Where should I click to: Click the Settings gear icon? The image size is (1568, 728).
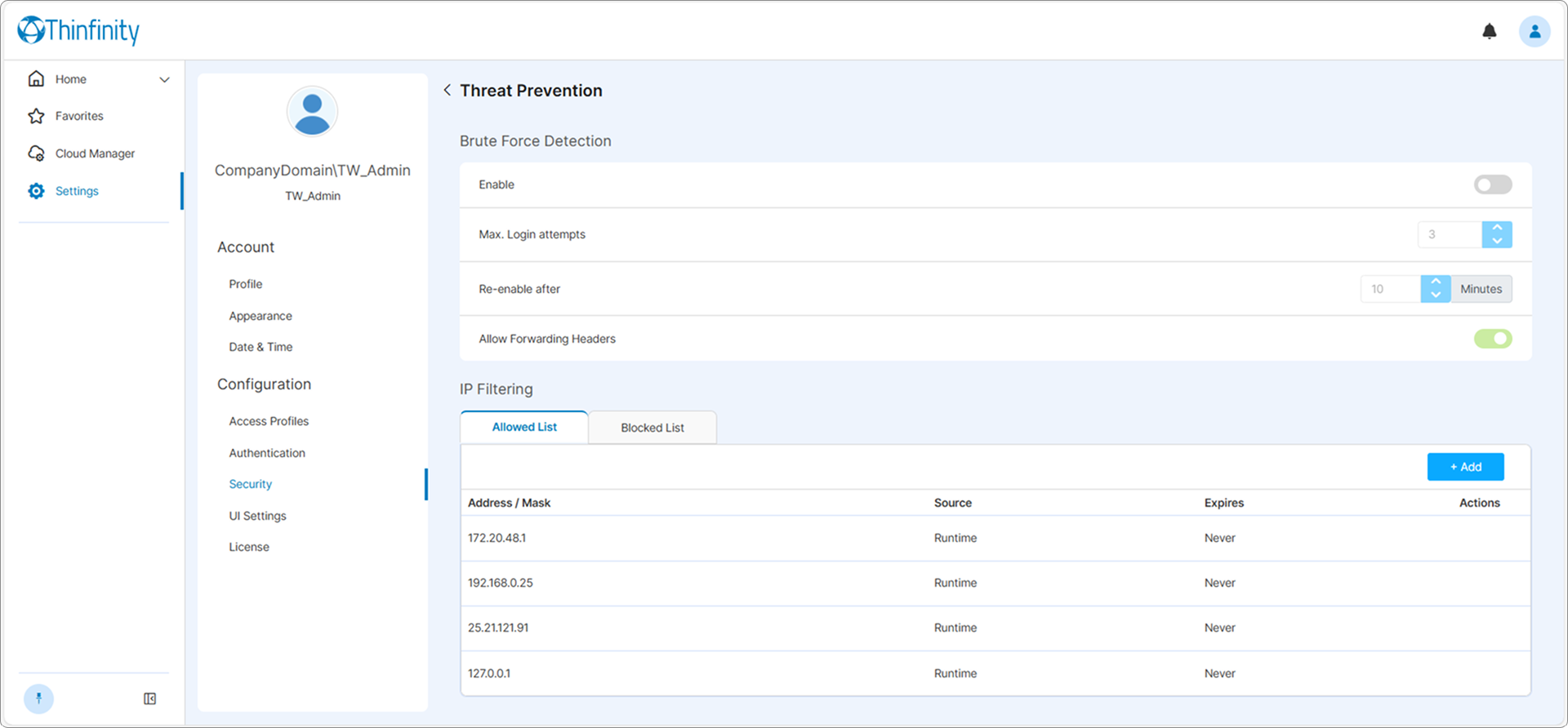tap(36, 191)
